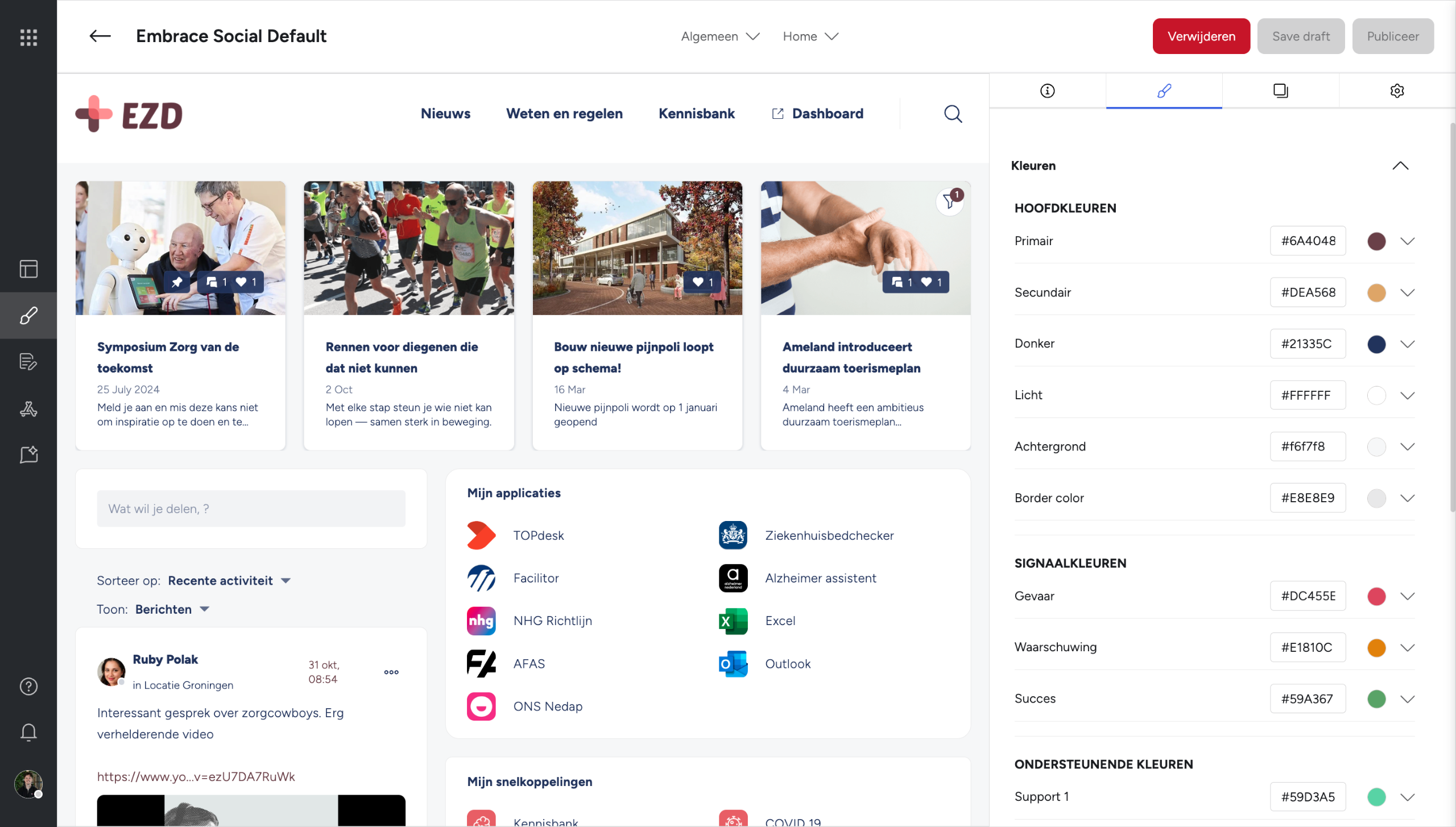This screenshot has width=1456, height=827.
Task: Expand the Border color options
Action: [1408, 498]
